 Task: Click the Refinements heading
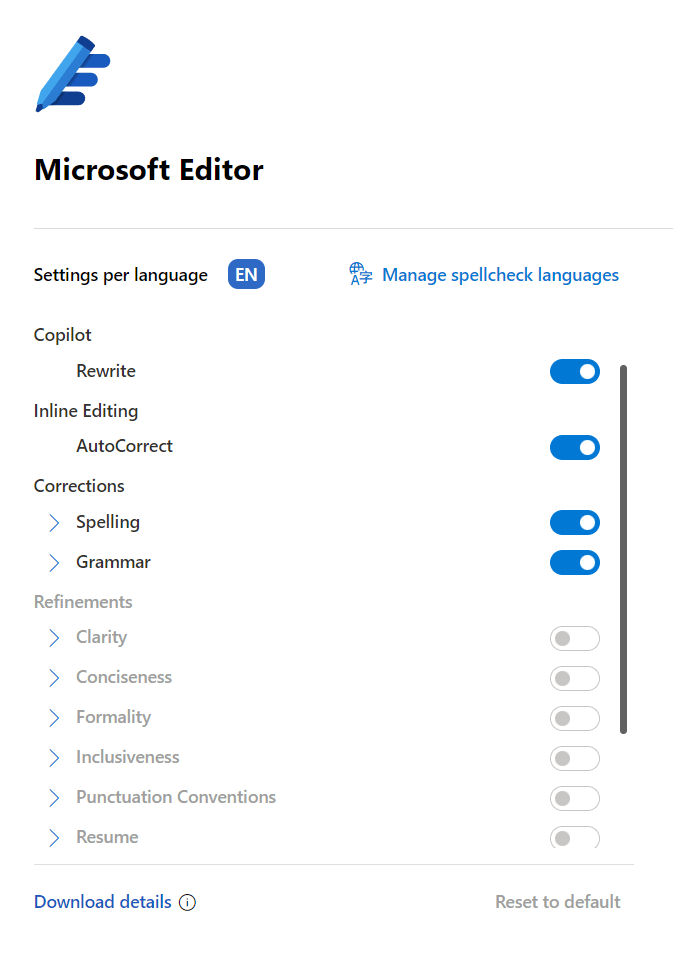[x=83, y=602]
